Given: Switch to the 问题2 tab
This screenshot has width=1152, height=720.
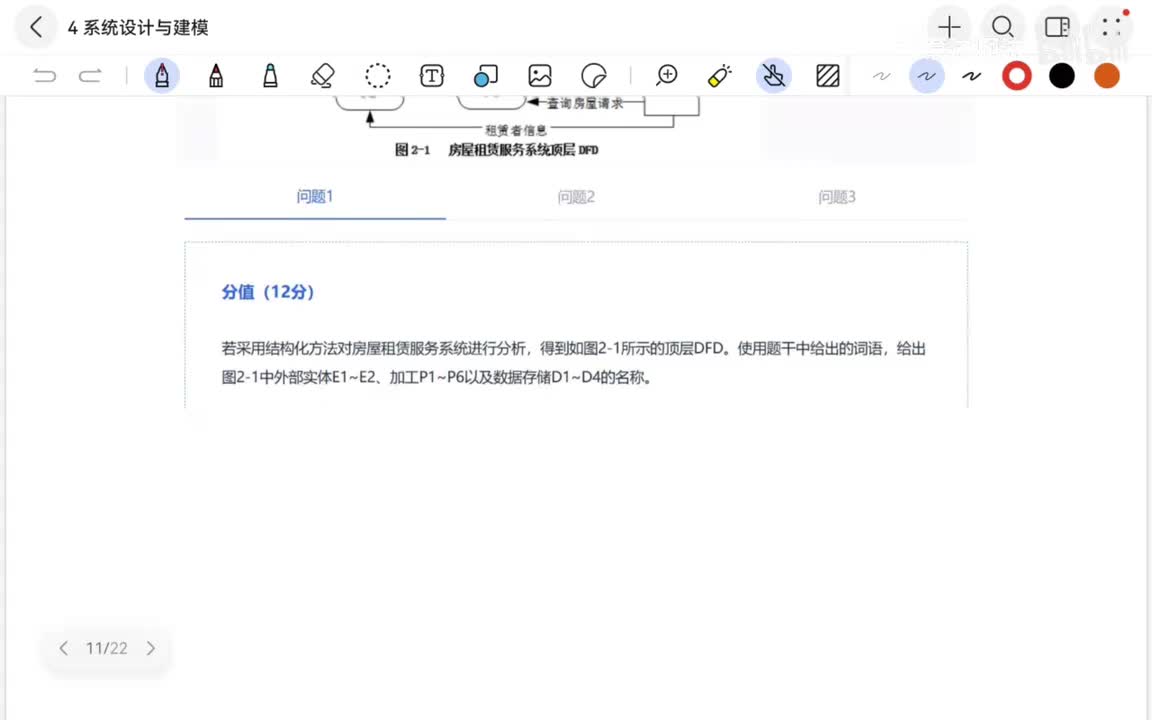Looking at the screenshot, I should [576, 197].
